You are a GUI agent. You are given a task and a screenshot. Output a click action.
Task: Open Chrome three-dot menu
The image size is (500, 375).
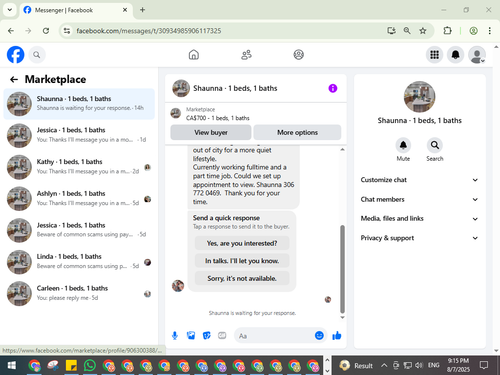point(489,31)
